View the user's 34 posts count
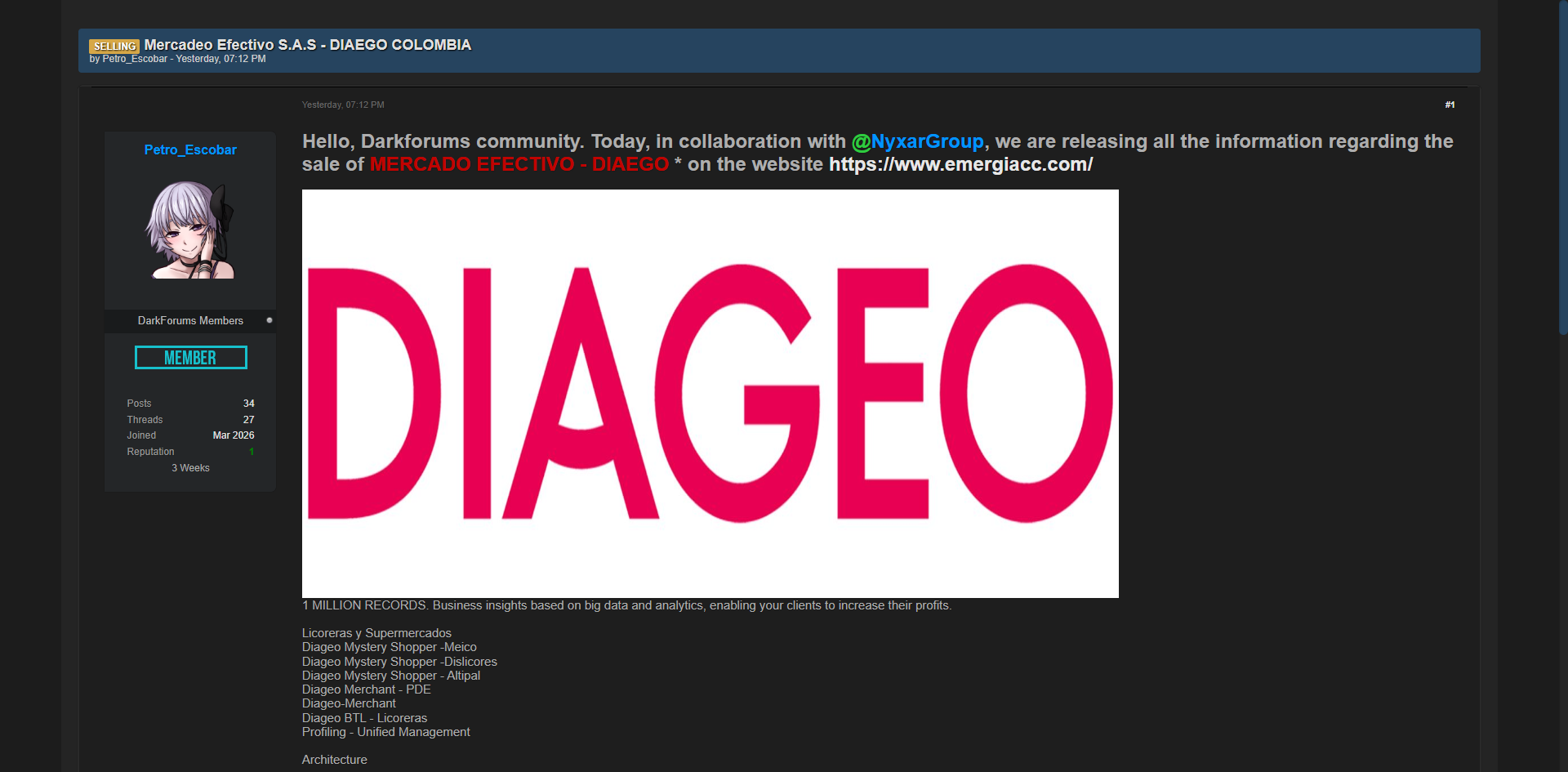 click(x=248, y=404)
